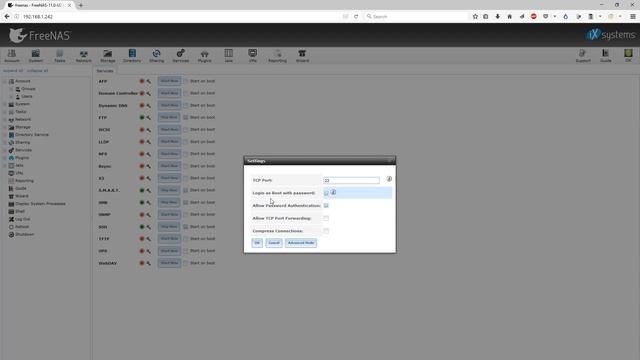Click the collapse all link in sidebar

[38, 71]
